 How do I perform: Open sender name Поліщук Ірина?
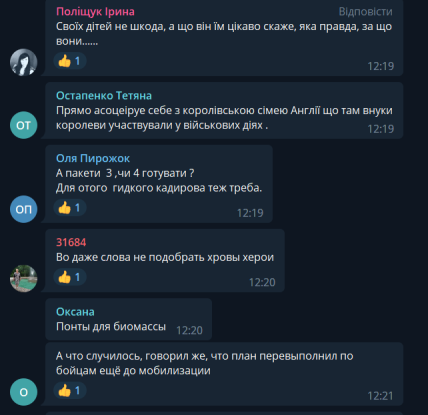point(95,12)
